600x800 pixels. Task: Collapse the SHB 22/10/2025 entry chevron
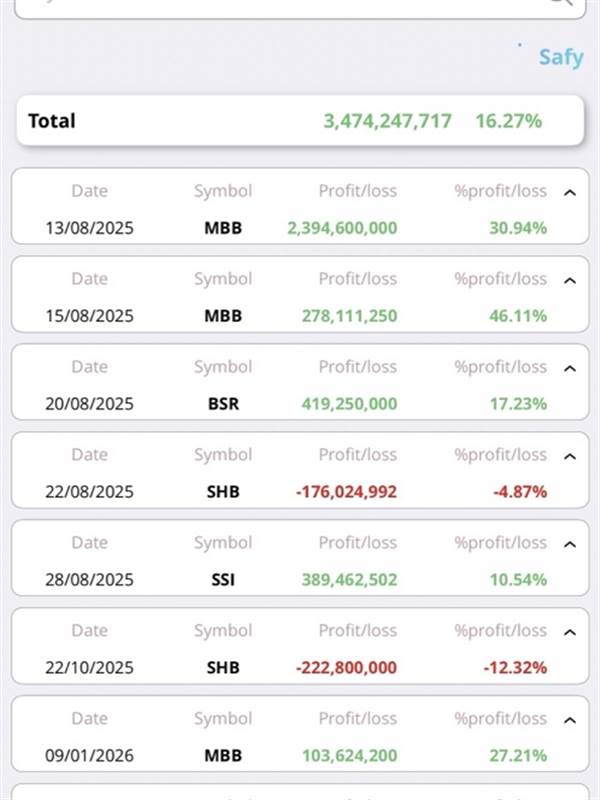(x=570, y=632)
